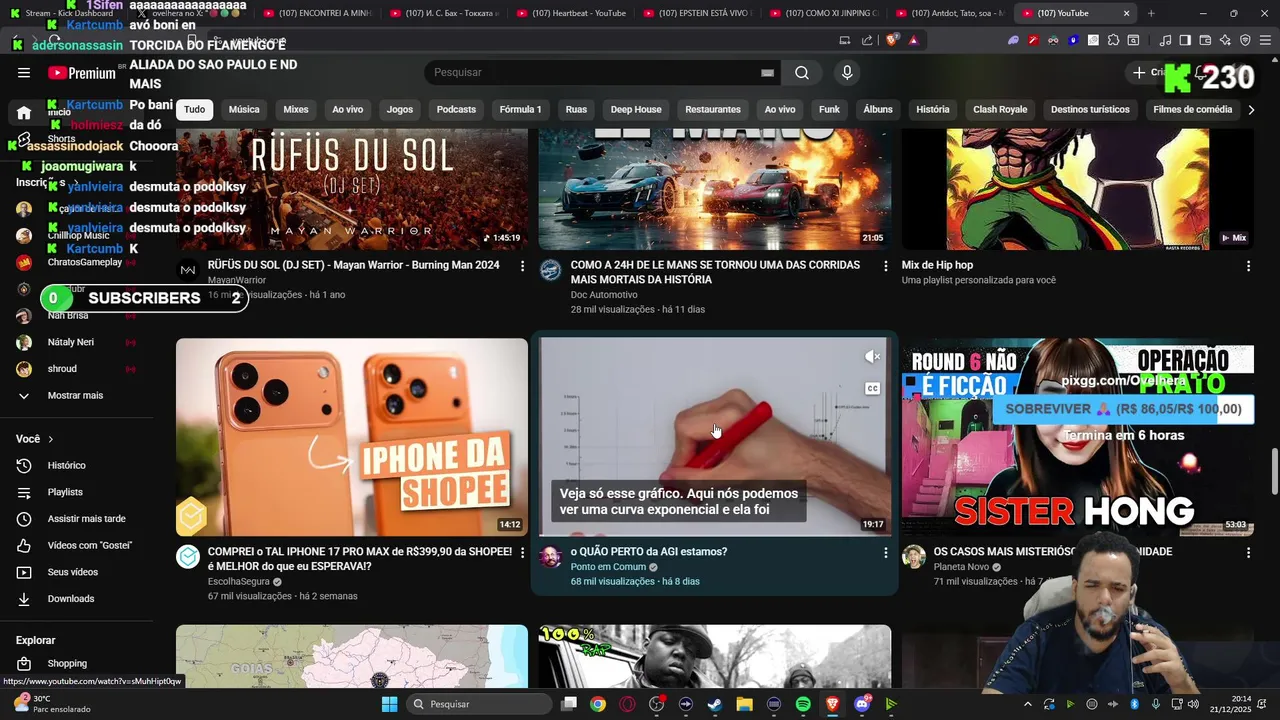Open the options menu for the 24H de Le Mans video
Image resolution: width=1280 pixels, height=720 pixels.
[885, 266]
